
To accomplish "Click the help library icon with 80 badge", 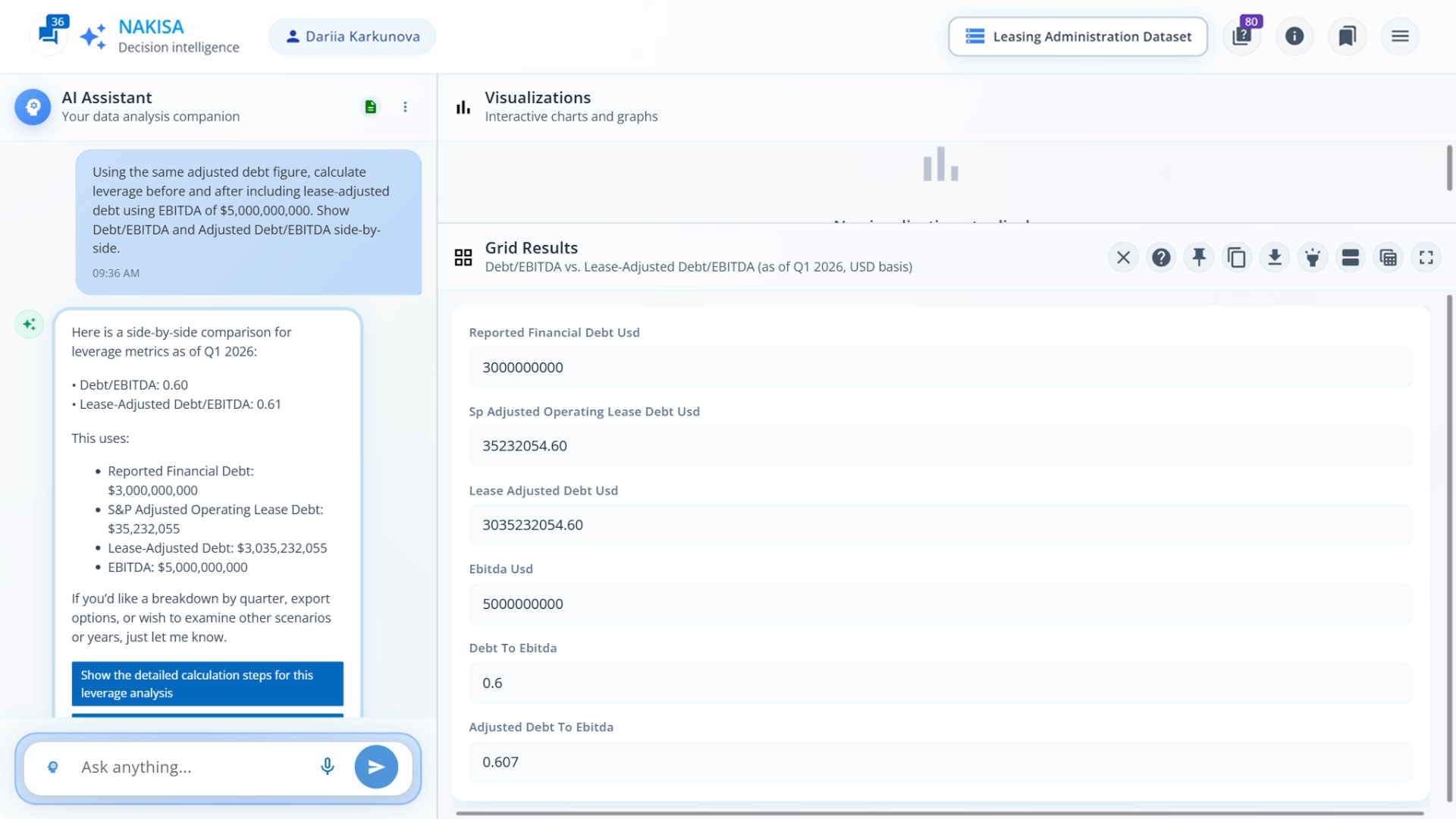I will [x=1242, y=36].
